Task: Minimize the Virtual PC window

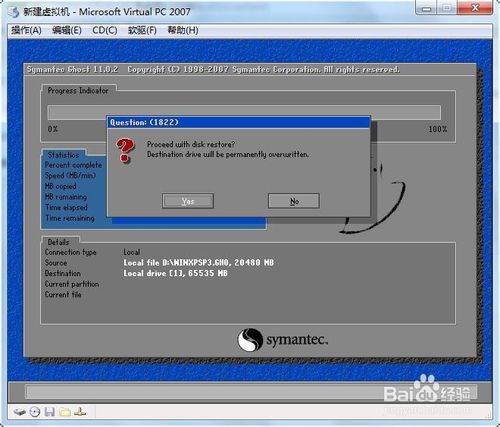Action: [427, 8]
